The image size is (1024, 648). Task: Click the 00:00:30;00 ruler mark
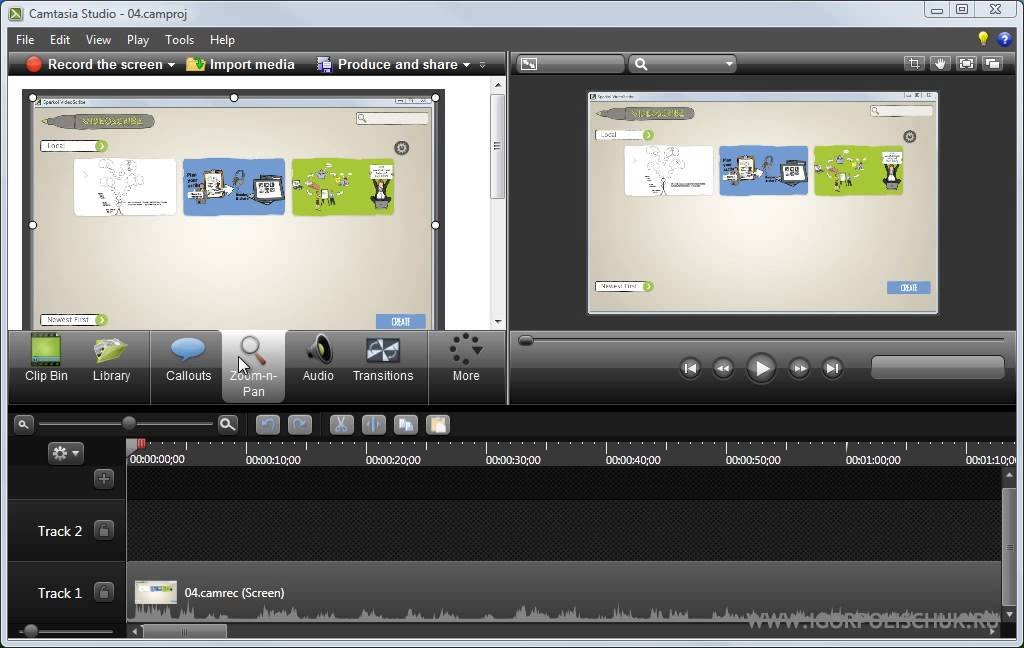pos(513,460)
